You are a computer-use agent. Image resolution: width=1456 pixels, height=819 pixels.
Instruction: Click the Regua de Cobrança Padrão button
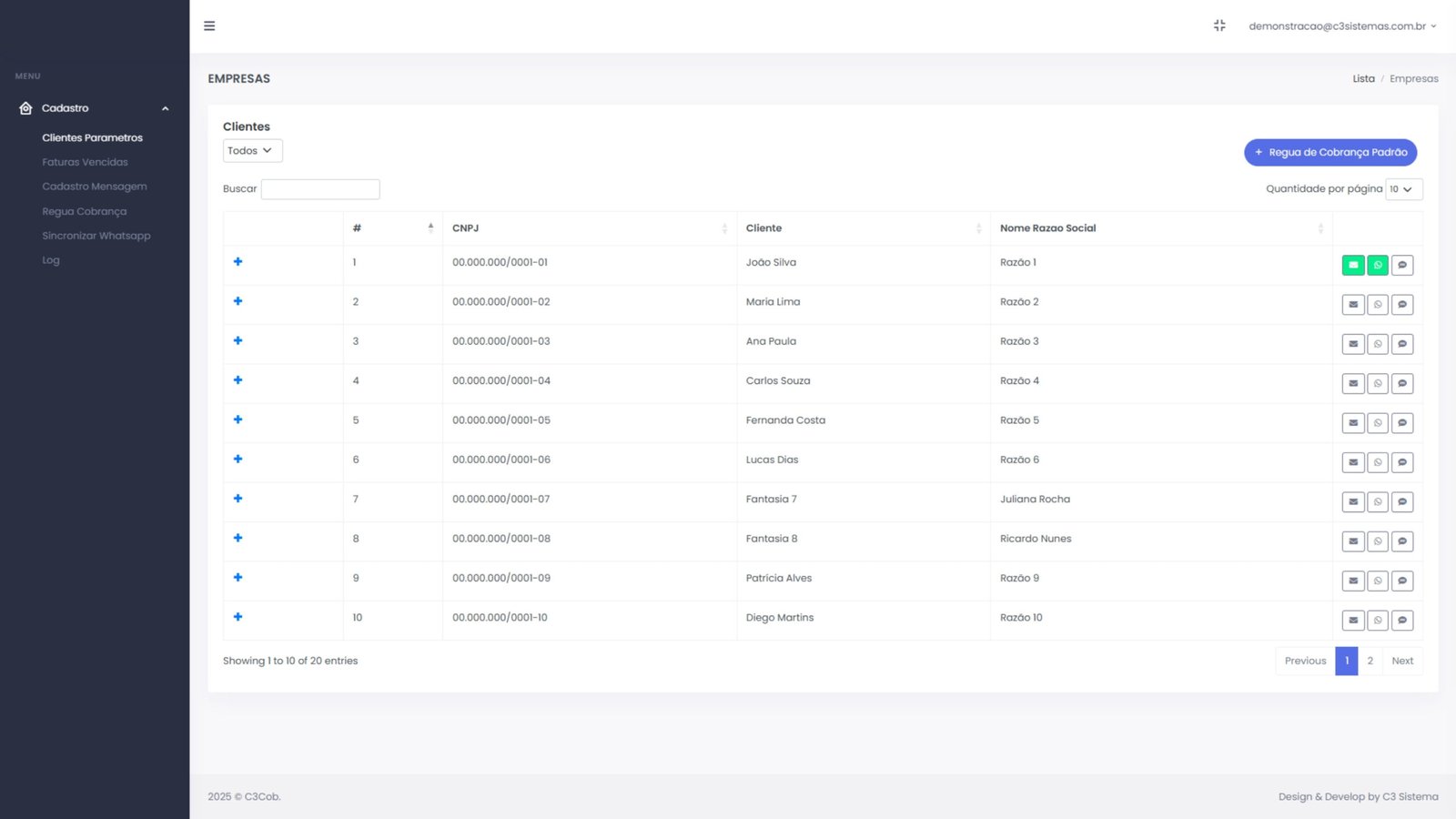tap(1330, 153)
